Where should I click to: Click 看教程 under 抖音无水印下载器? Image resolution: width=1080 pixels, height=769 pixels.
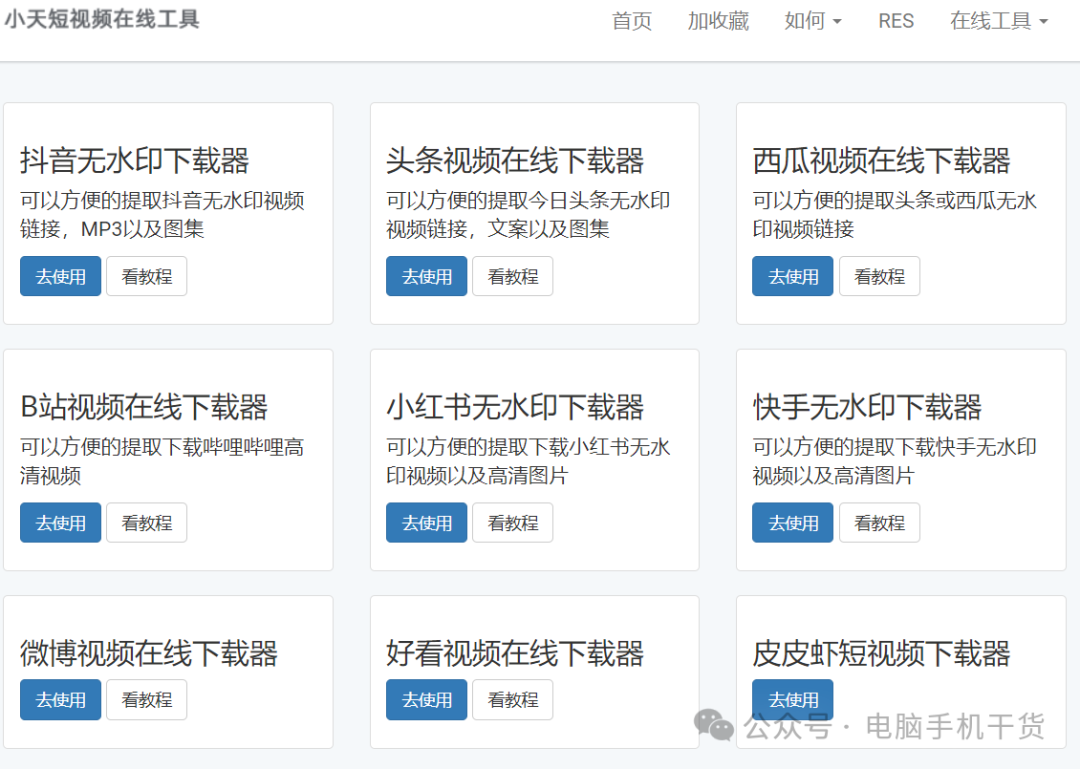click(147, 276)
